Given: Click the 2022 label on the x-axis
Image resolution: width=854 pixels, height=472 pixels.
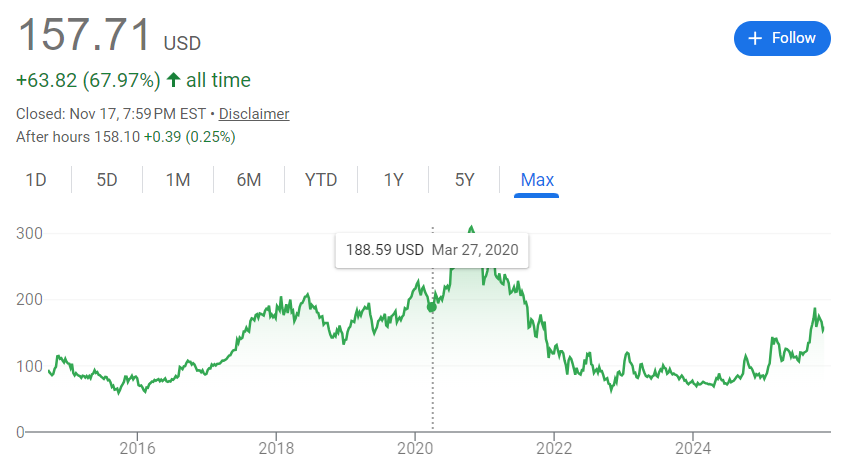Looking at the screenshot, I should pyautogui.click(x=554, y=447).
